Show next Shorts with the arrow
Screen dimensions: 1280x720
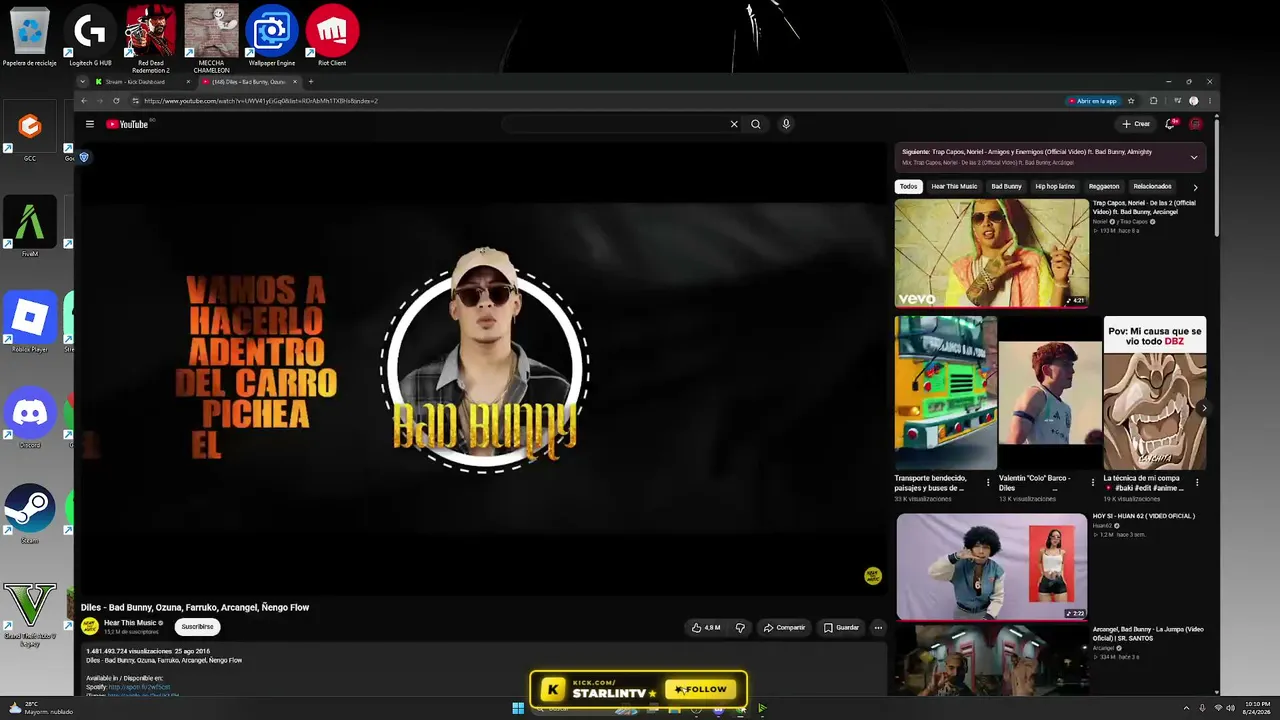tap(1203, 408)
